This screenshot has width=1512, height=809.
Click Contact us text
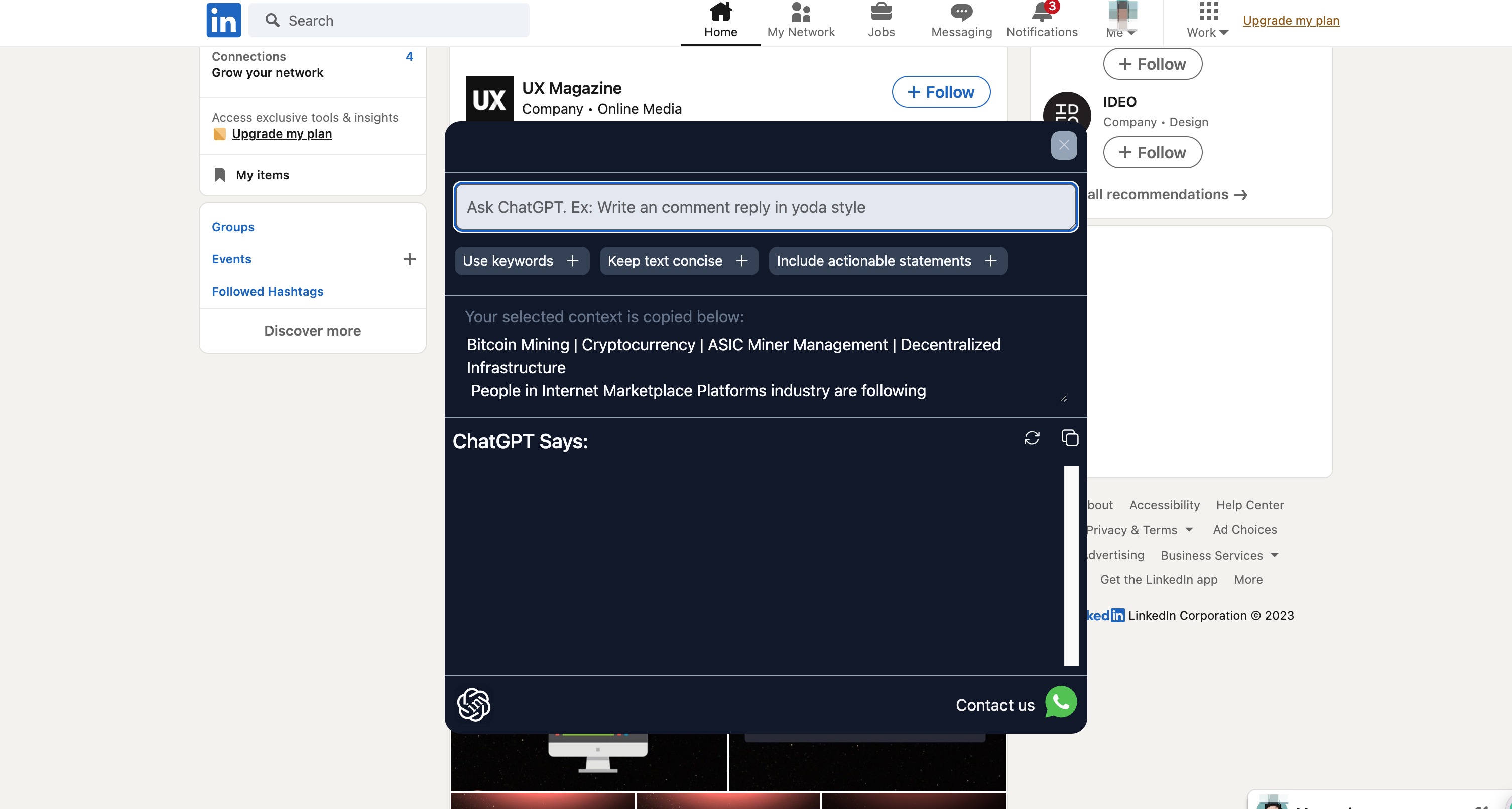point(995,705)
